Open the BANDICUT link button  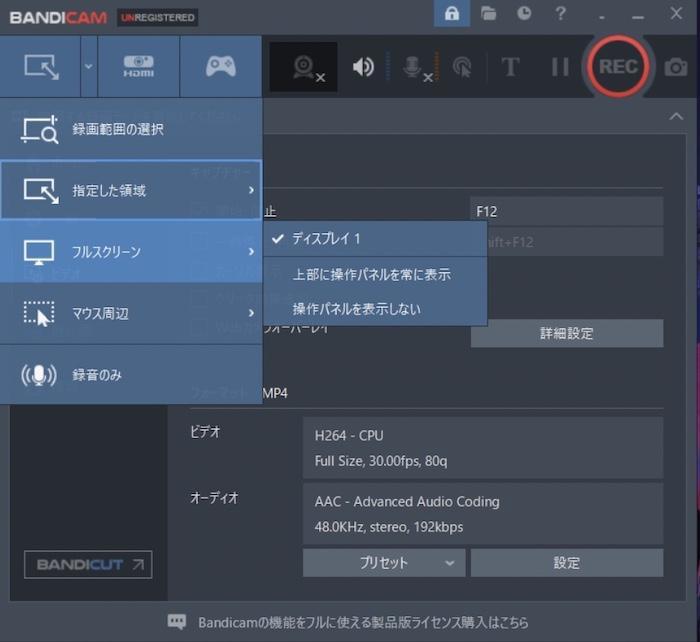click(x=88, y=565)
